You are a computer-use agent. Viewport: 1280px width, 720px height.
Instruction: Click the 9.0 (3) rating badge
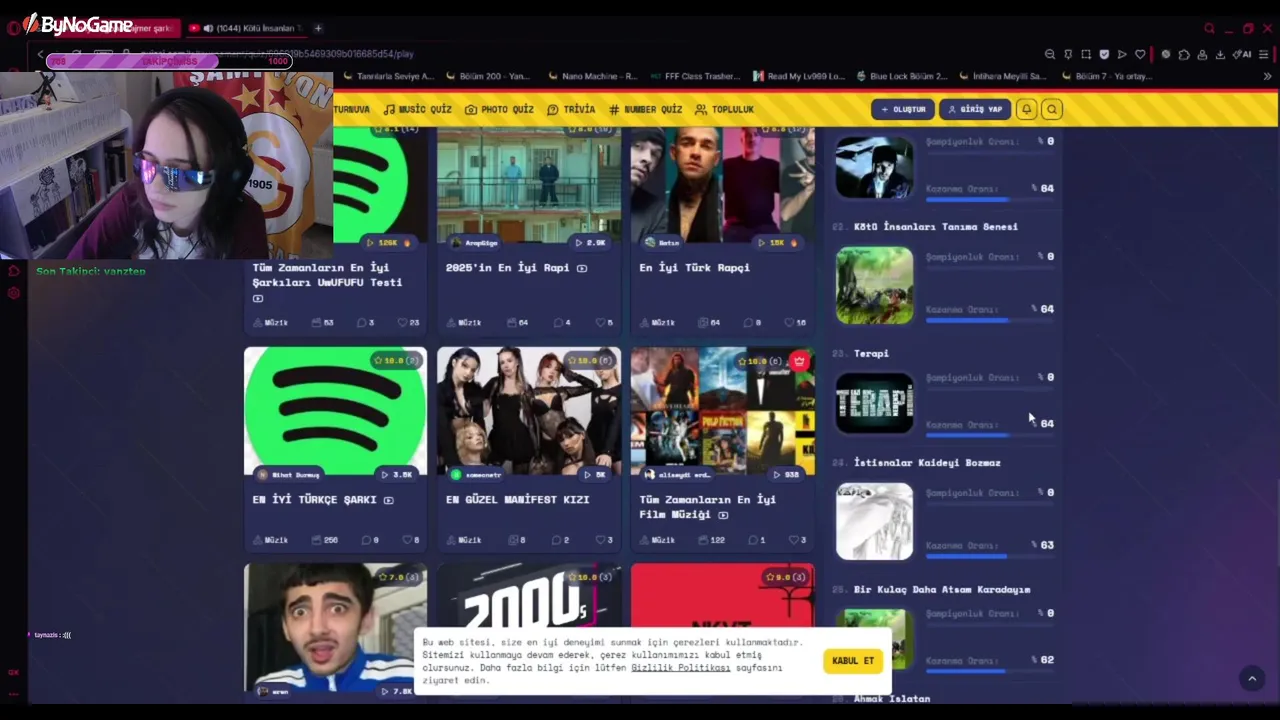[785, 577]
